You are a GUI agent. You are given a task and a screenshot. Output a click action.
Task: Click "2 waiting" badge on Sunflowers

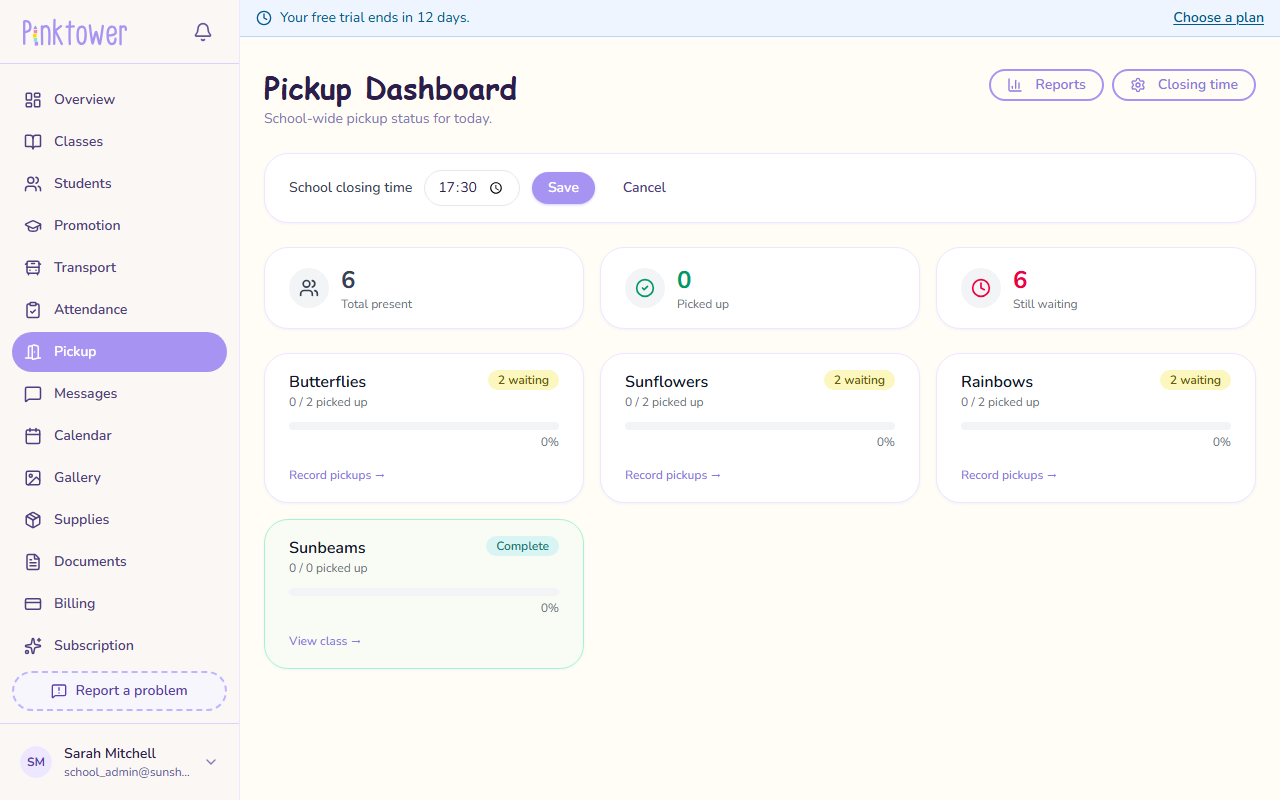click(x=859, y=381)
